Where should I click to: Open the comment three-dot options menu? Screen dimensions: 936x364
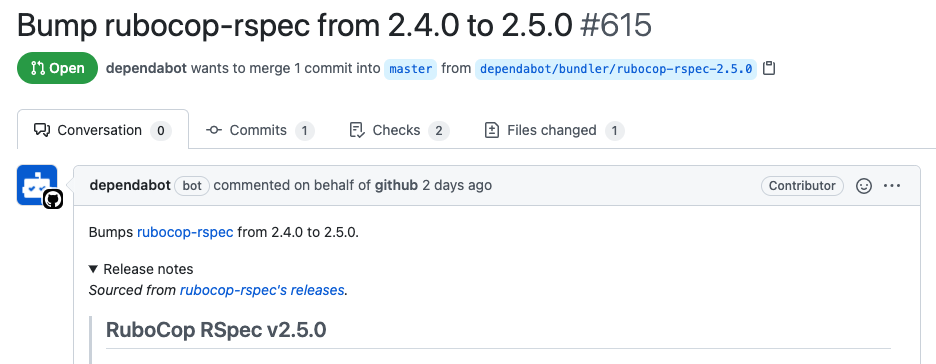tap(892, 186)
